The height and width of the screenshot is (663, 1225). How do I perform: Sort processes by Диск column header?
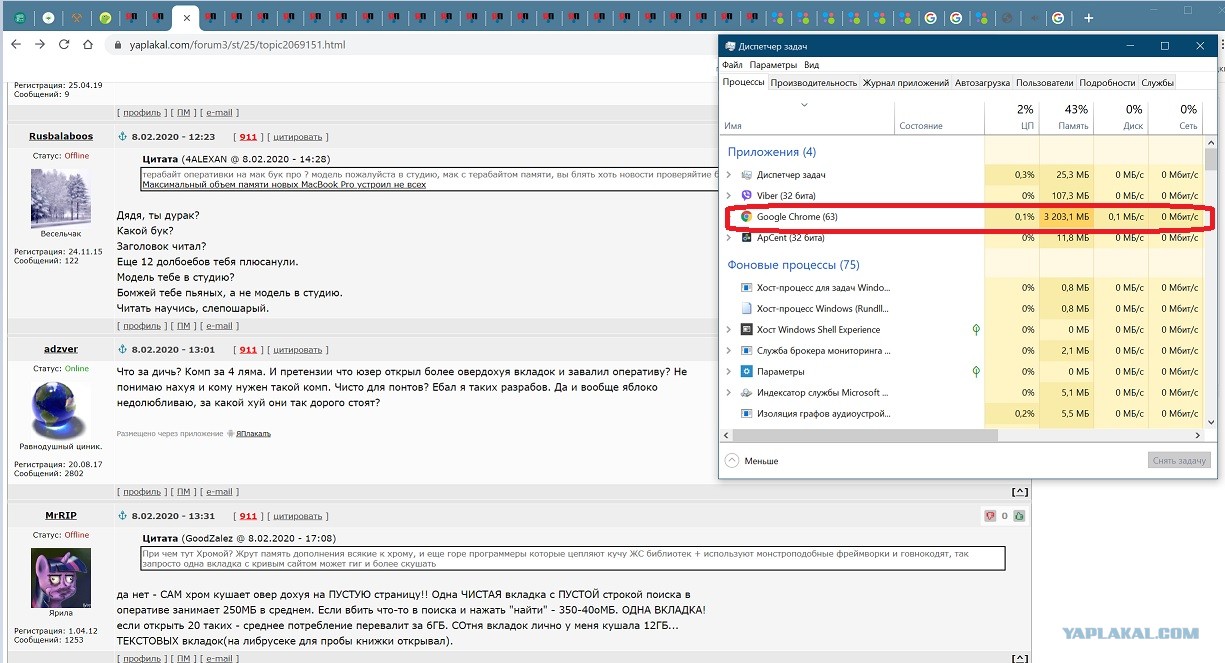tap(1120, 117)
